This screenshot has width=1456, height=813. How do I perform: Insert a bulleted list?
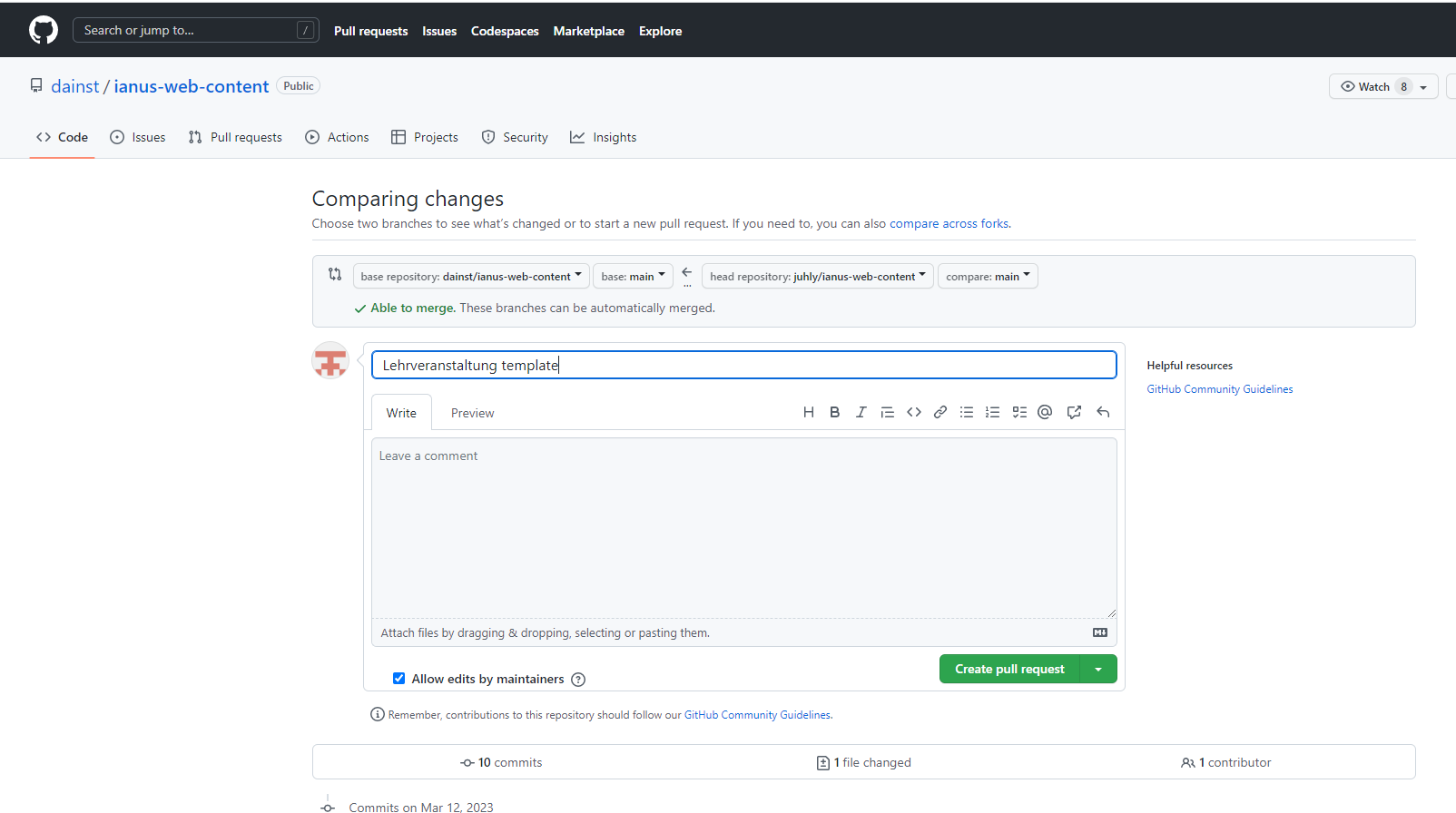[x=967, y=412]
